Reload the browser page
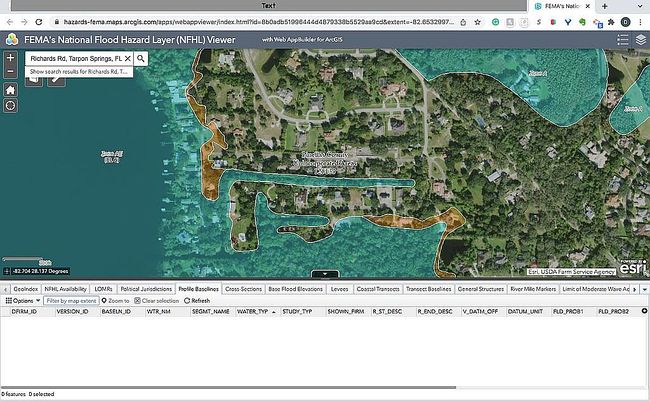The width and height of the screenshot is (650, 401). [x=39, y=22]
